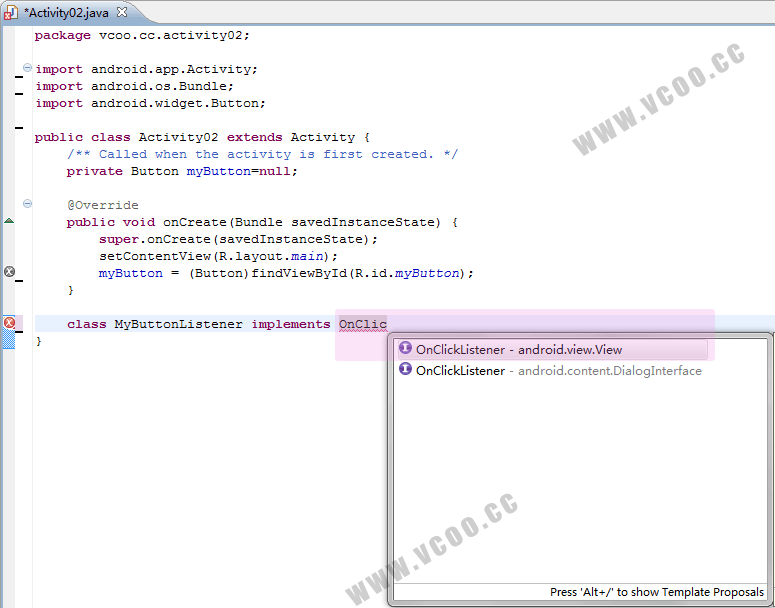Collapse the onCreate method fold
The image size is (775, 608).
tap(27, 204)
